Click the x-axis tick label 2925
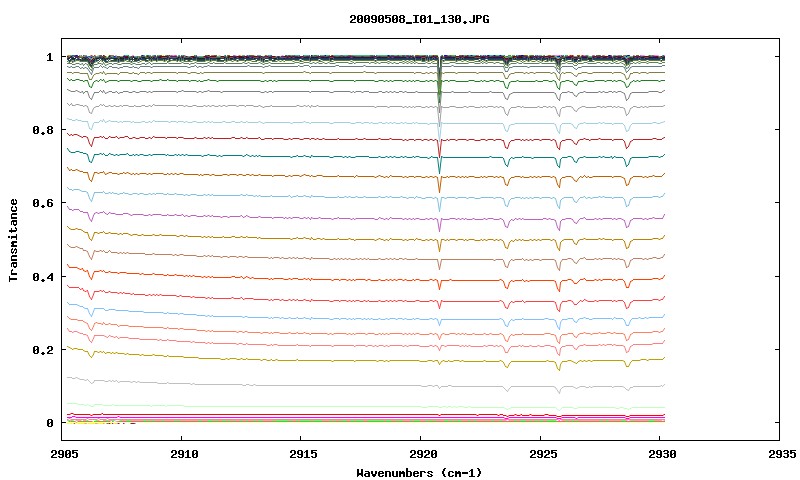Screen dimensions: 800x480 pyautogui.click(x=543, y=454)
